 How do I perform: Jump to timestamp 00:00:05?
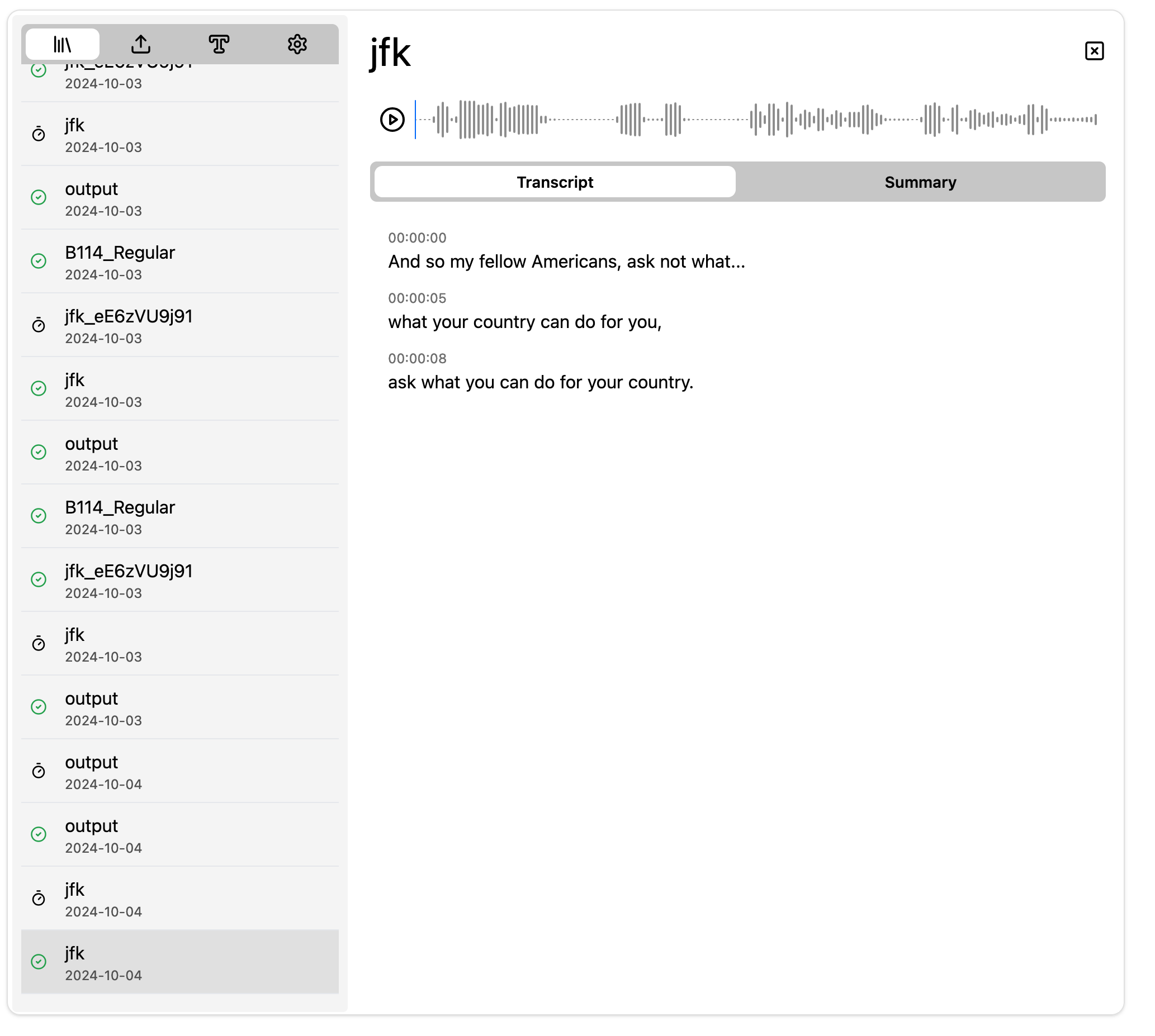(x=417, y=298)
